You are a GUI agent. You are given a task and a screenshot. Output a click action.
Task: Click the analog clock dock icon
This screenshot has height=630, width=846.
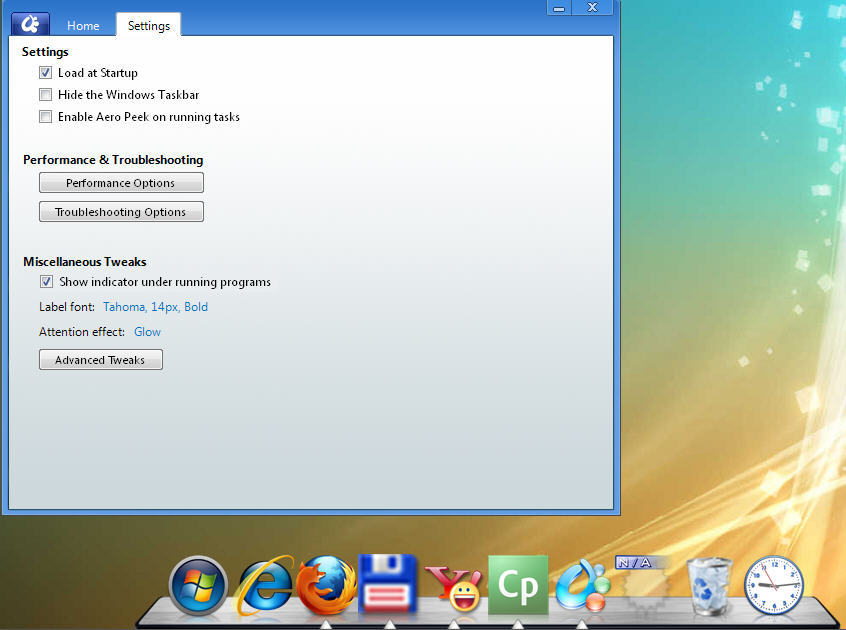tap(773, 586)
